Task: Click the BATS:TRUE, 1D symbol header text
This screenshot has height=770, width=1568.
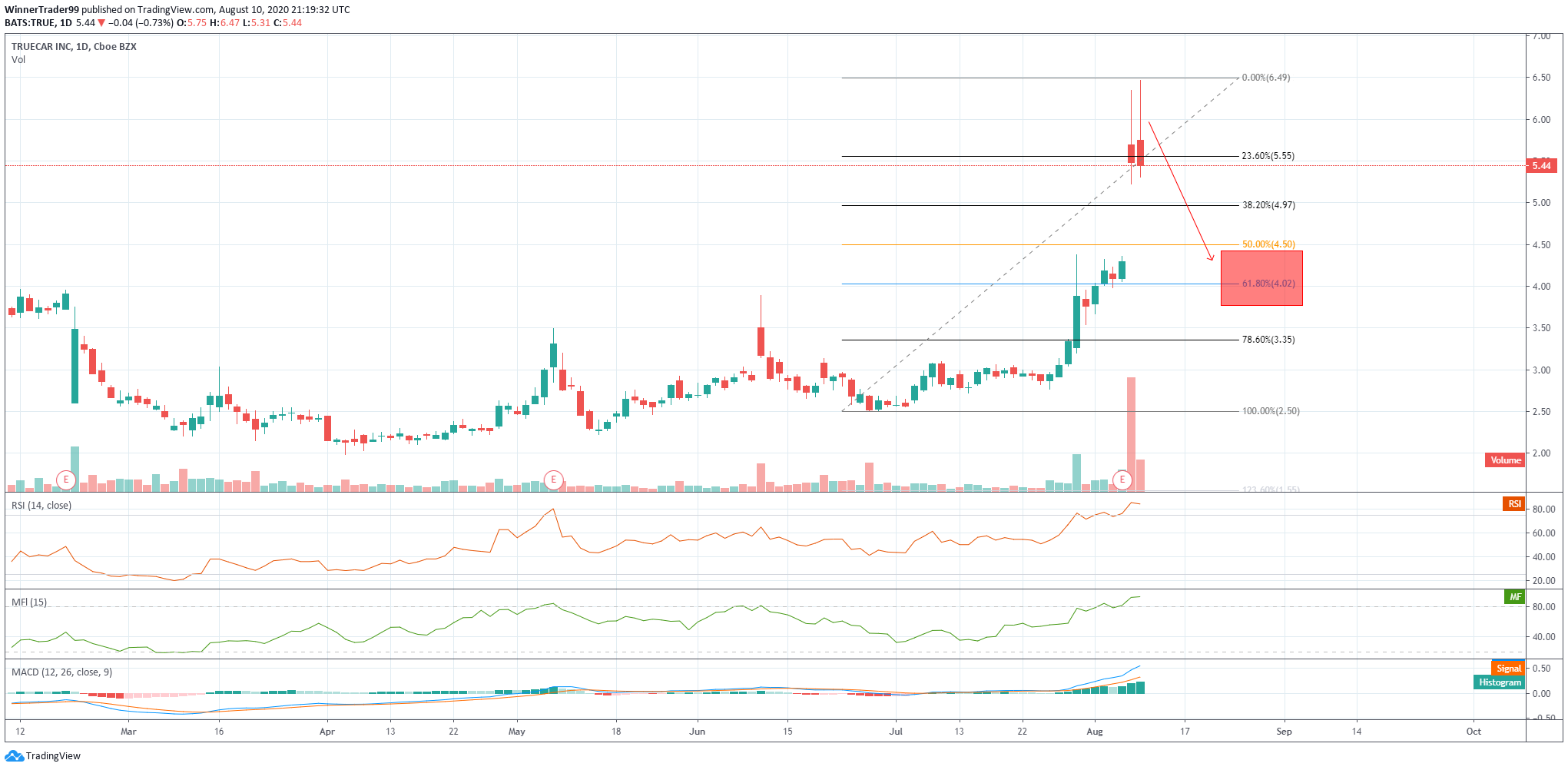Action: [x=38, y=23]
